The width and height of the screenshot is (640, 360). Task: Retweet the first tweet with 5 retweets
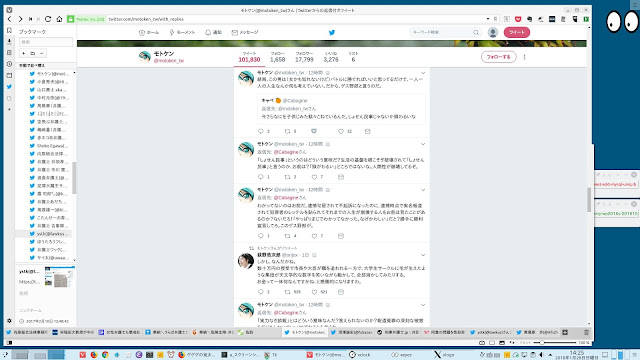287,131
